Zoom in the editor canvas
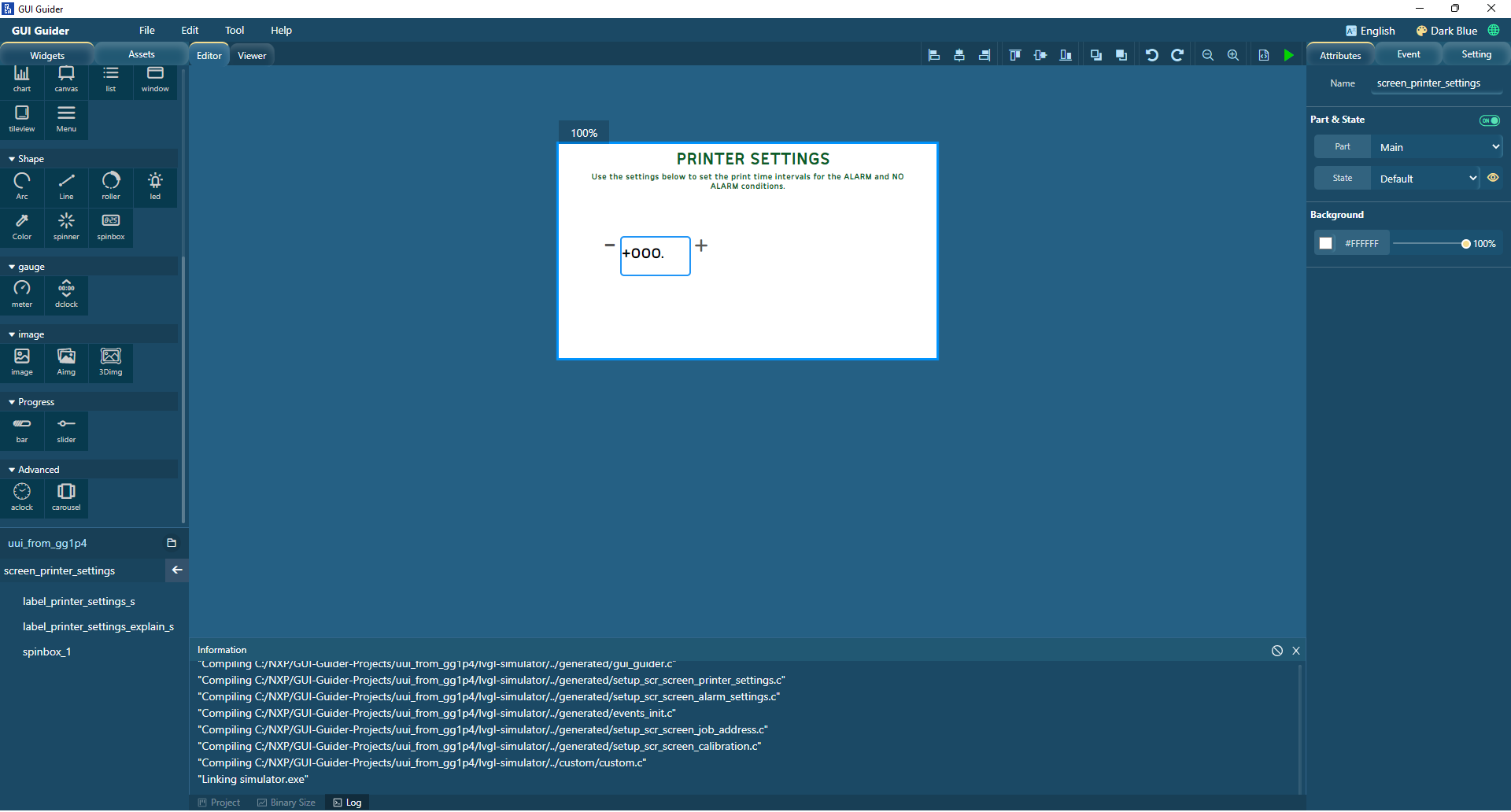Viewport: 1511px width, 812px height. tap(1233, 55)
